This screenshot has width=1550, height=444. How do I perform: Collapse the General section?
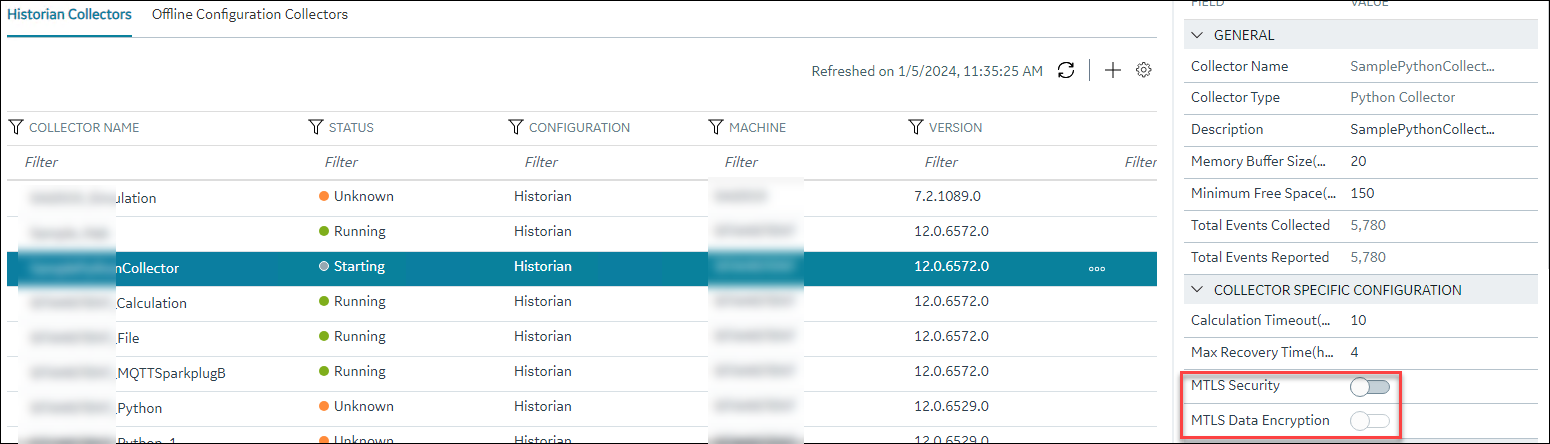(1197, 35)
